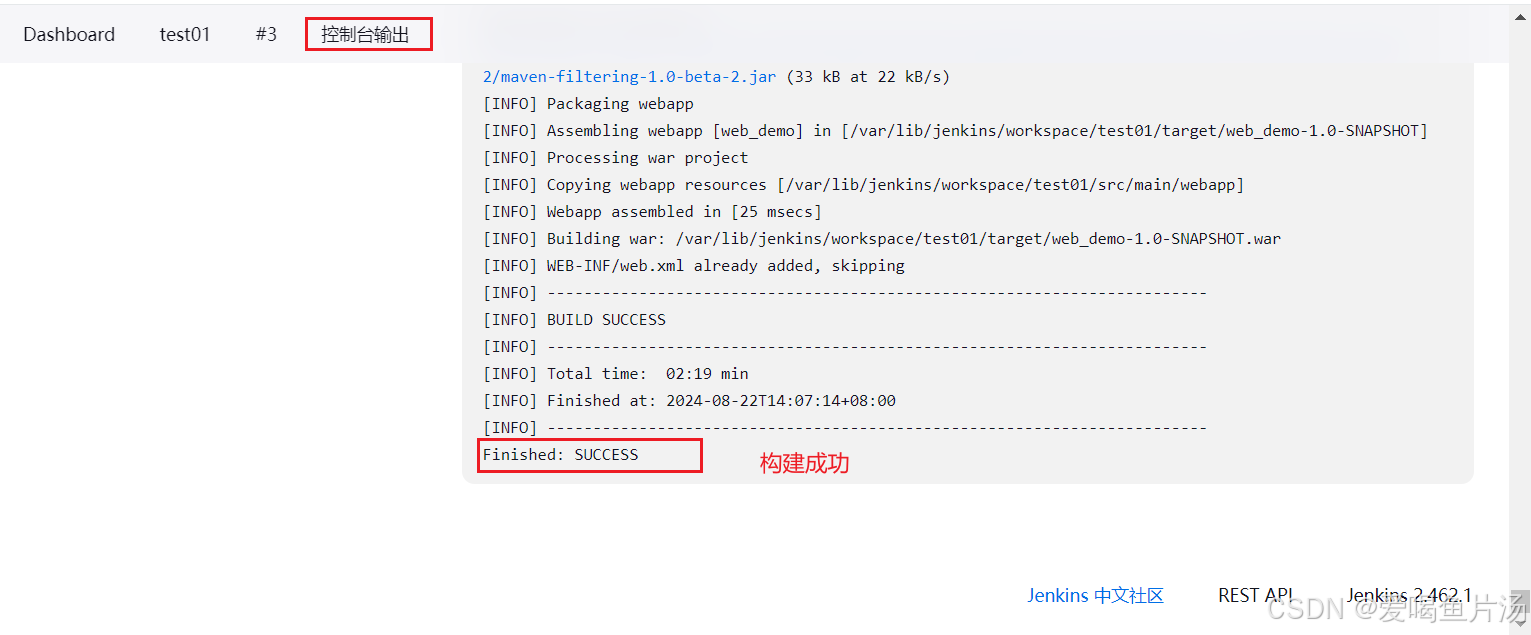Click the 'Copying webapp resources' log line
Viewport: 1531px width, 635px height.
point(863,184)
